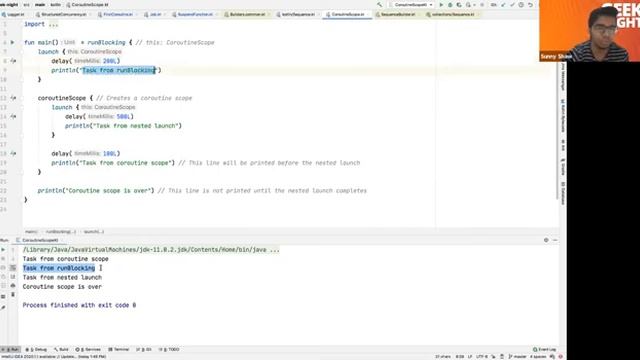The height and width of the screenshot is (360, 640).
Task: Click the undo arrow icon in top toolbar
Action: tap(530, 5)
